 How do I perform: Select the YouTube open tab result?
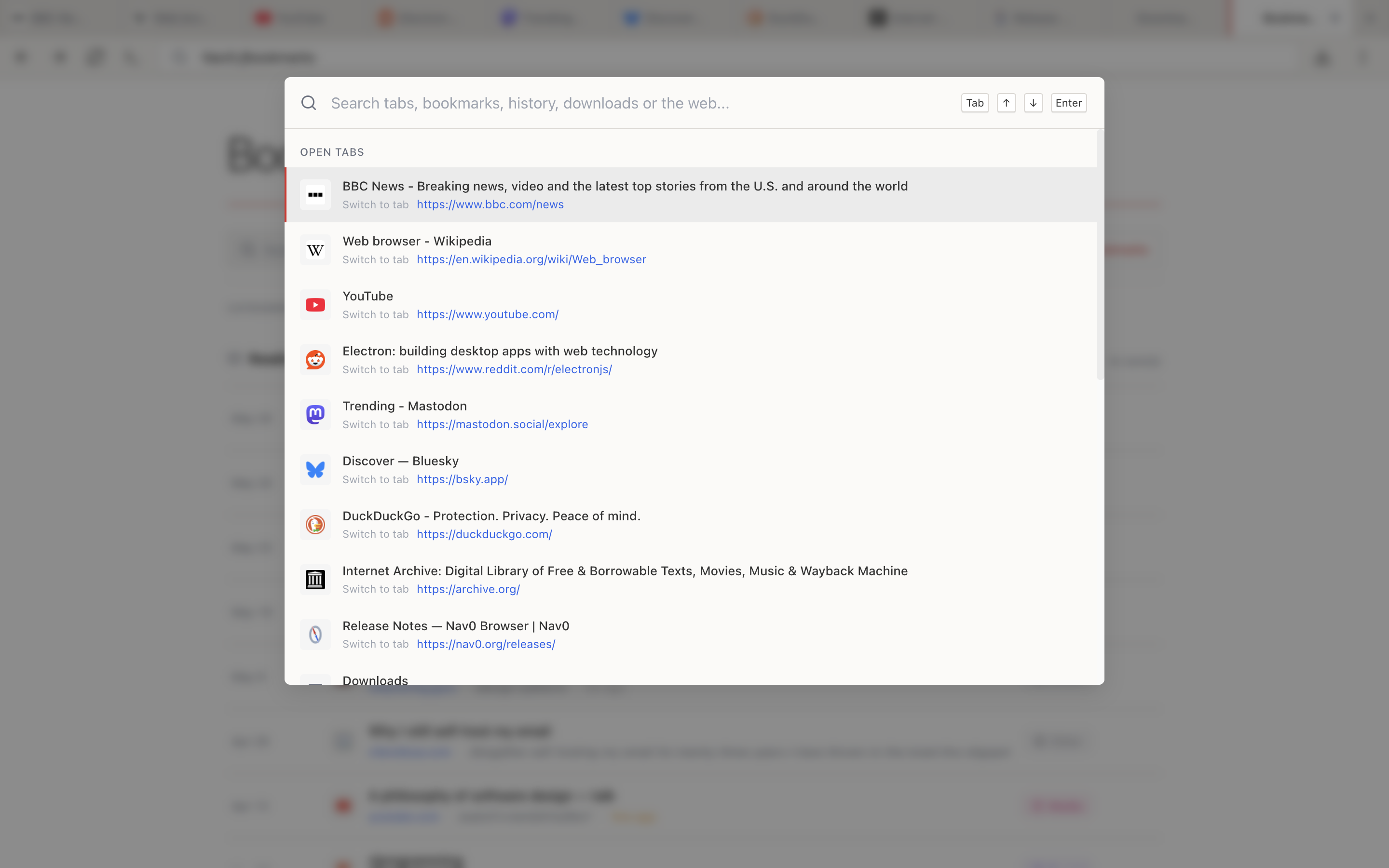coord(691,305)
